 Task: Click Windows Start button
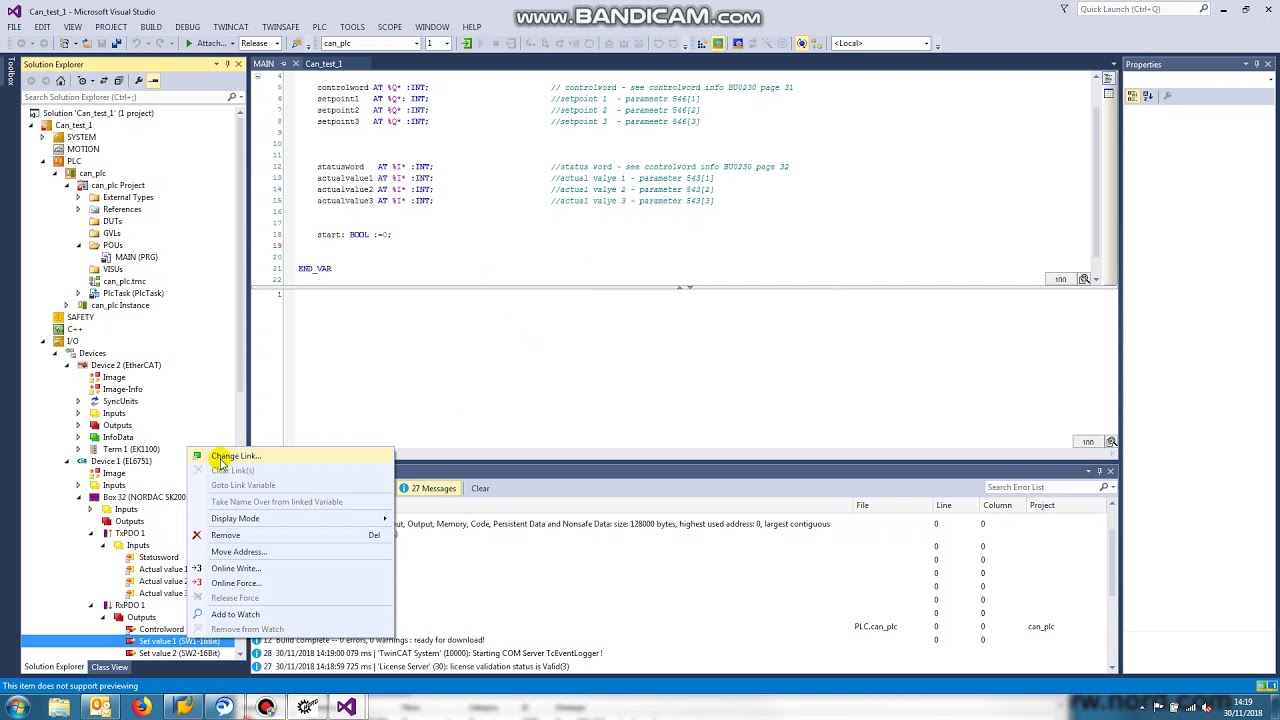pos(16,707)
